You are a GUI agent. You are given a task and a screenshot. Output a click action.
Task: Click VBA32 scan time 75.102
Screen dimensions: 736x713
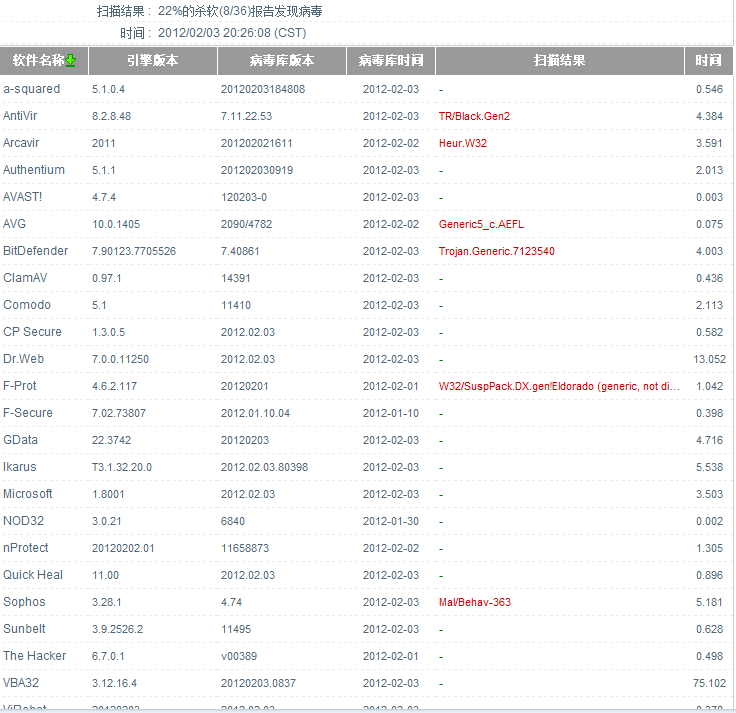[709, 683]
